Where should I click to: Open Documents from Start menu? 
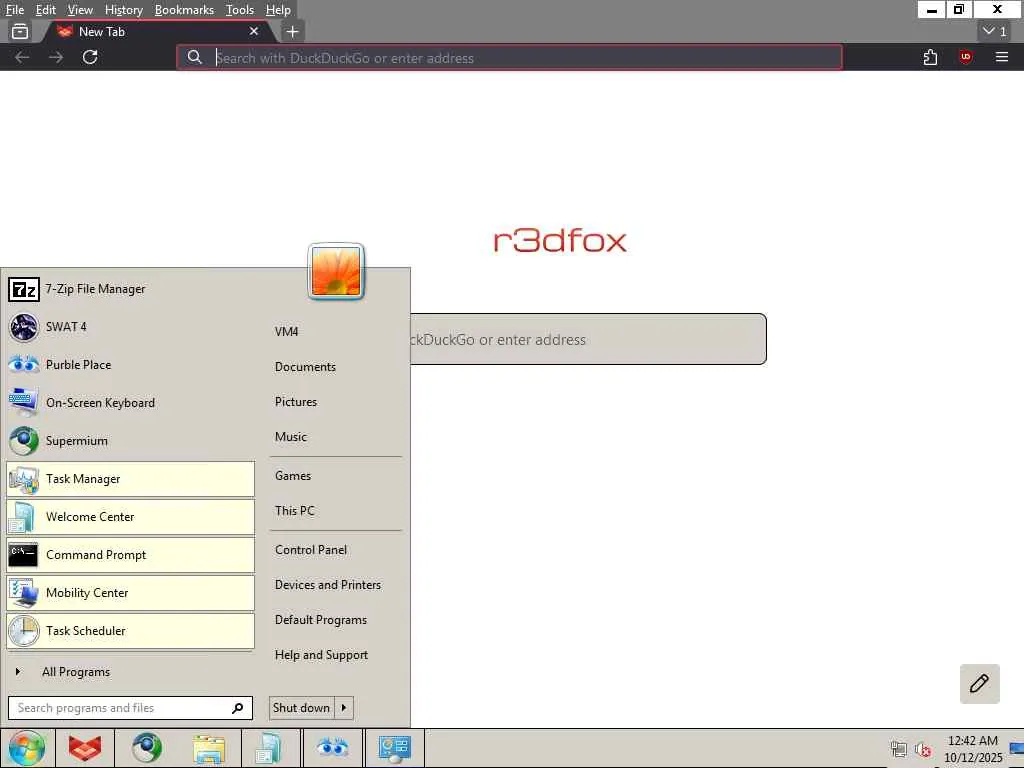(305, 366)
